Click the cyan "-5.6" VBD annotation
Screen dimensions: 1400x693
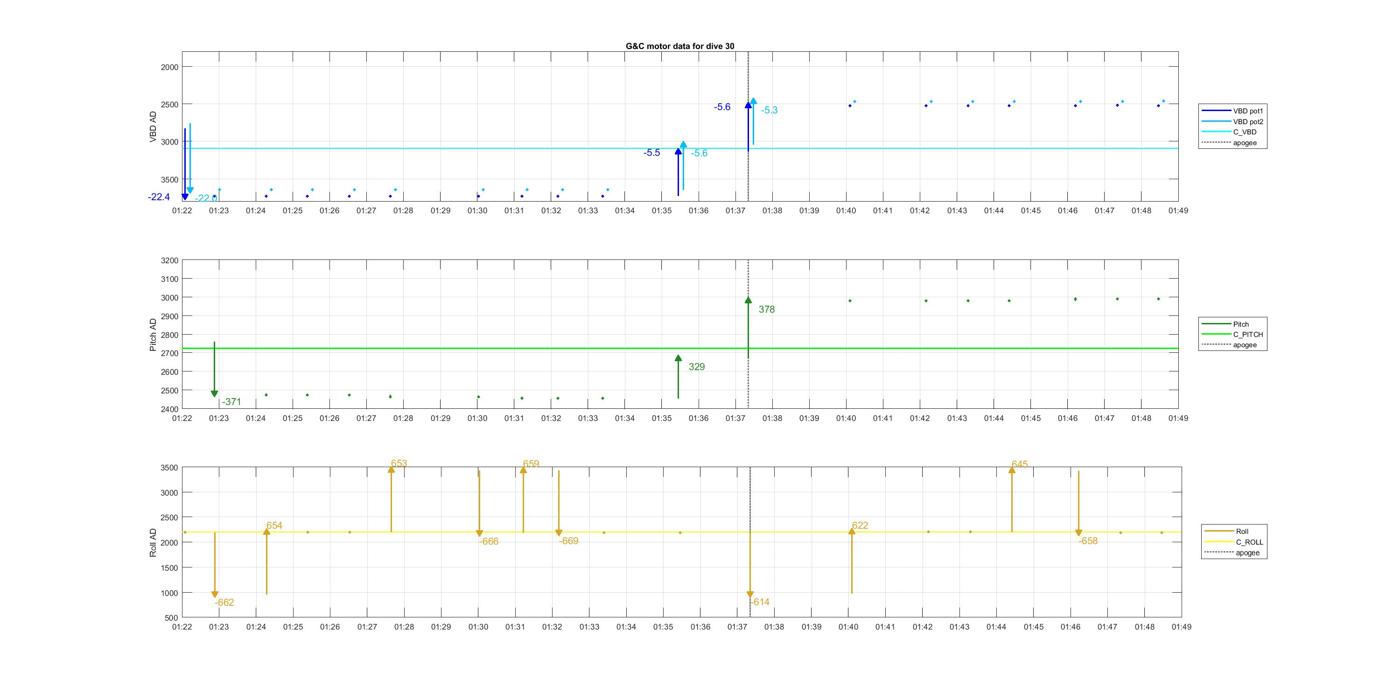coord(699,153)
